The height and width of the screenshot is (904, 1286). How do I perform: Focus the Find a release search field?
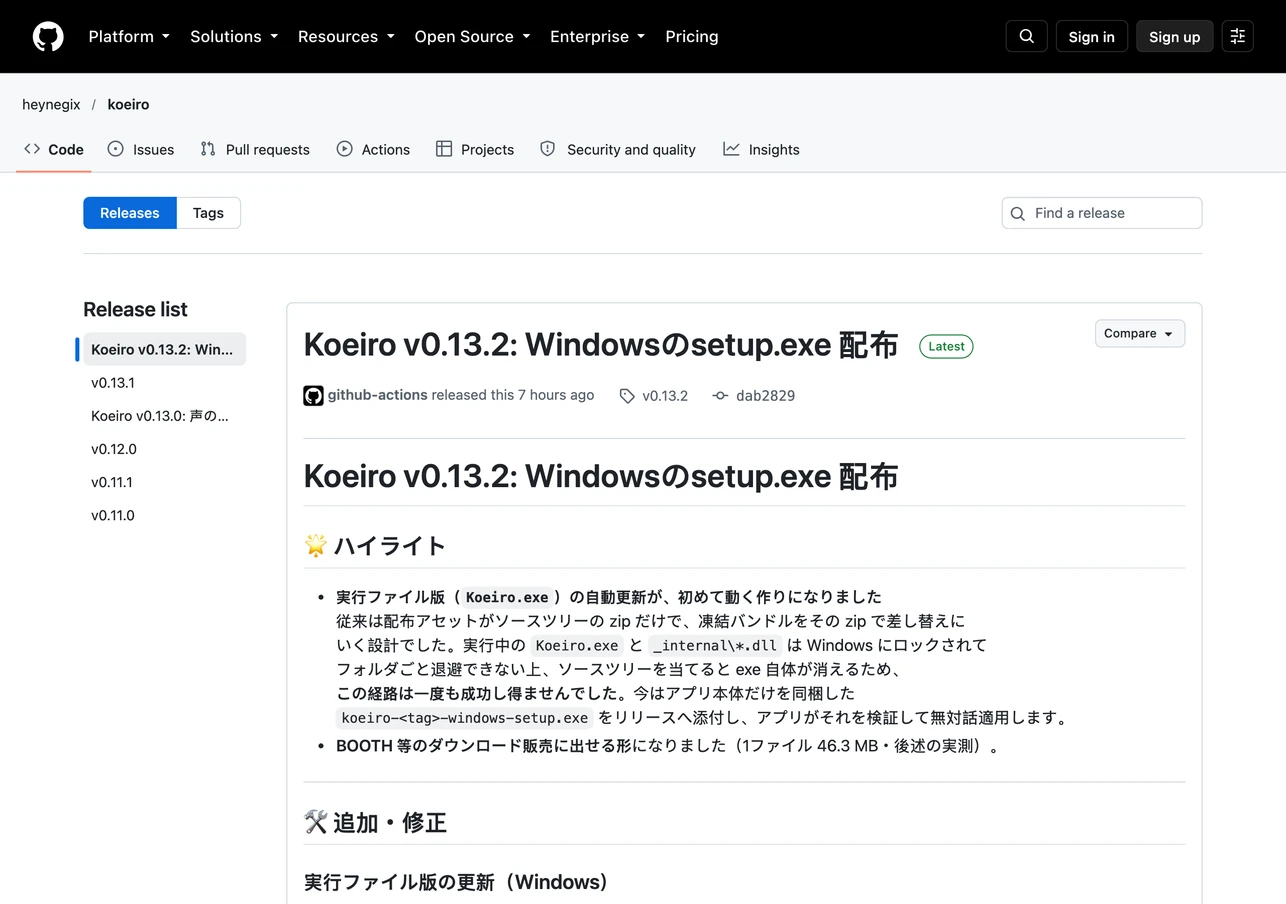[1102, 213]
